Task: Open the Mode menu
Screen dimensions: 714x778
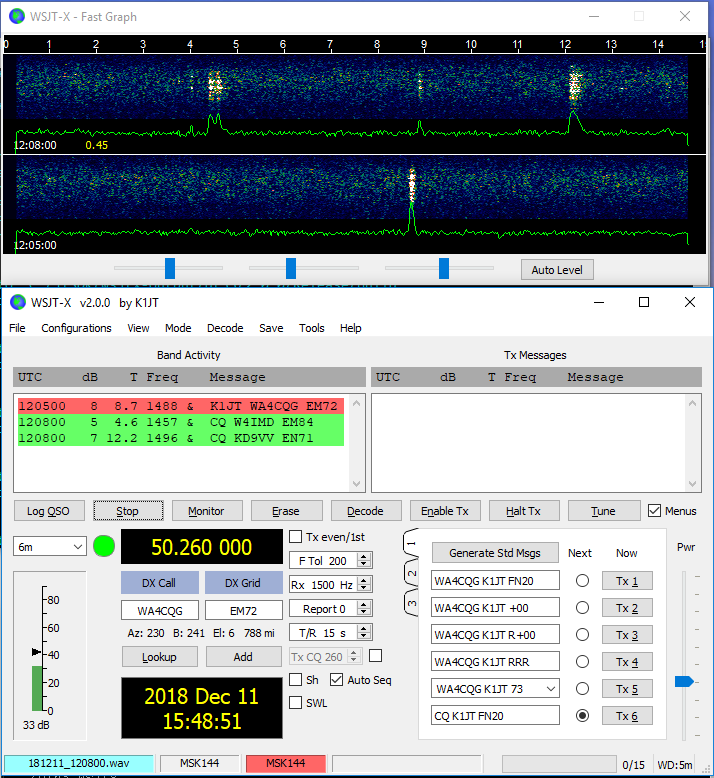Action: (178, 328)
